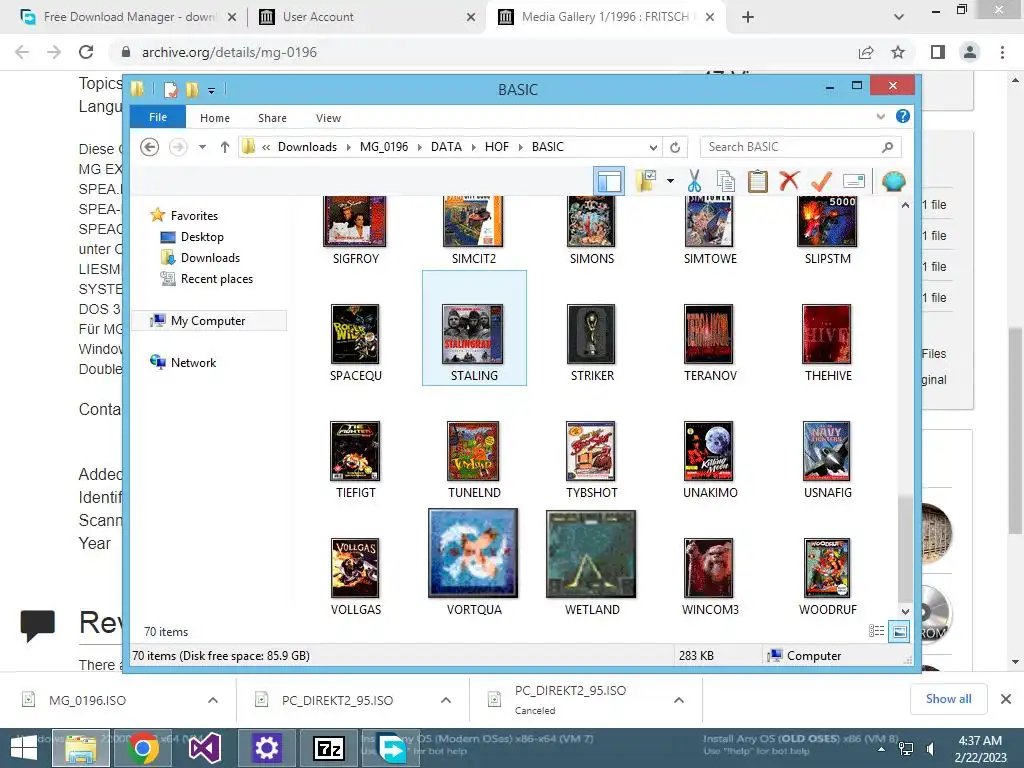Switch to details view icon

tap(876, 631)
